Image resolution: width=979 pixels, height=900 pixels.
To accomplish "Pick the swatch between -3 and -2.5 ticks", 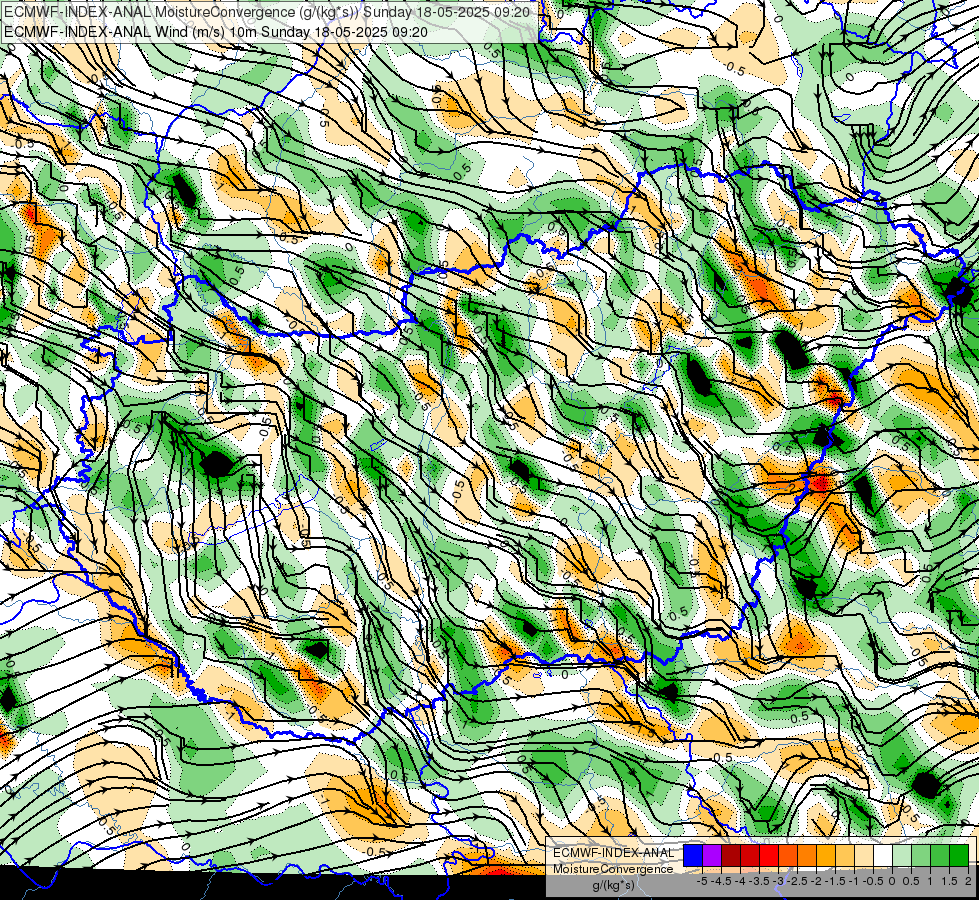I will tap(788, 855).
